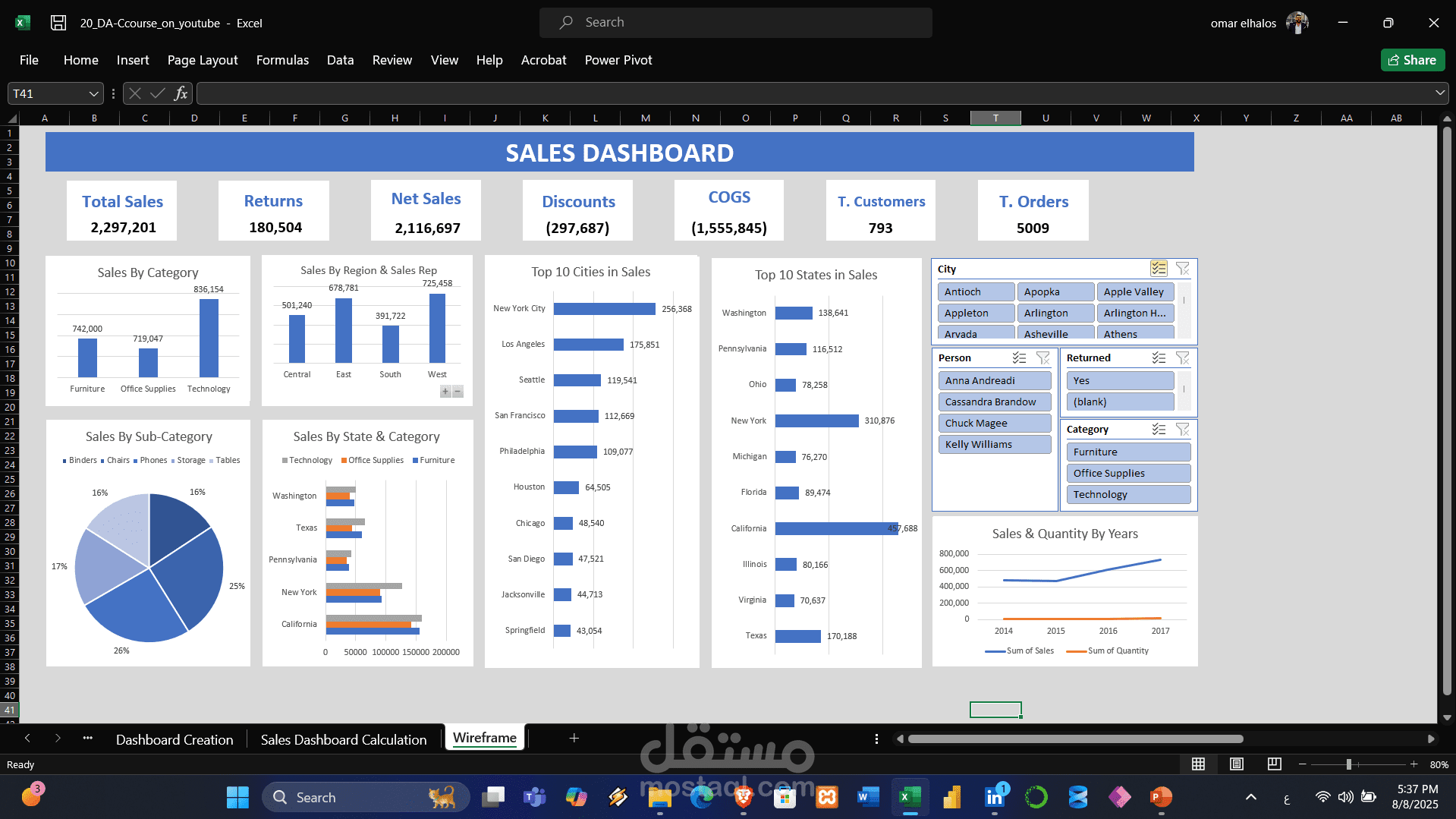Toggle the Technology category slicer item
This screenshot has height=819, width=1456.
pyautogui.click(x=1128, y=494)
